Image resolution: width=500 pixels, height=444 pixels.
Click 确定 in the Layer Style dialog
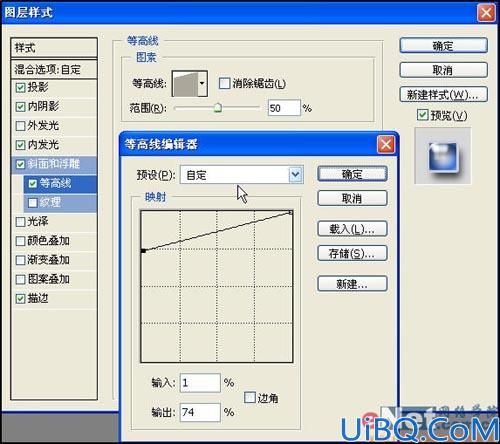tap(443, 46)
